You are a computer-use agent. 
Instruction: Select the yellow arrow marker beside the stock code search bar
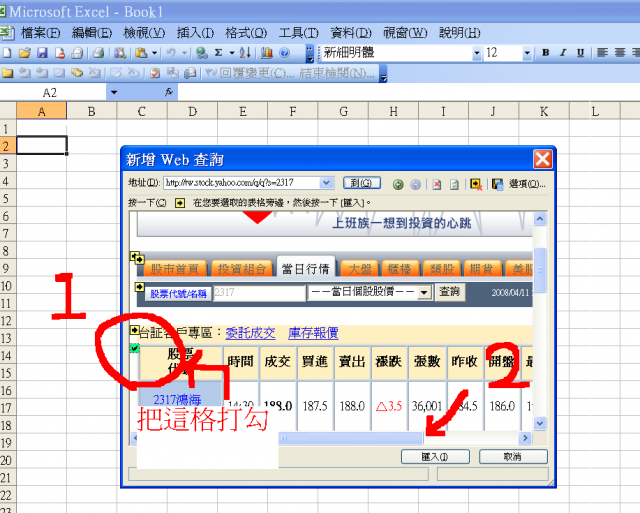(x=140, y=287)
